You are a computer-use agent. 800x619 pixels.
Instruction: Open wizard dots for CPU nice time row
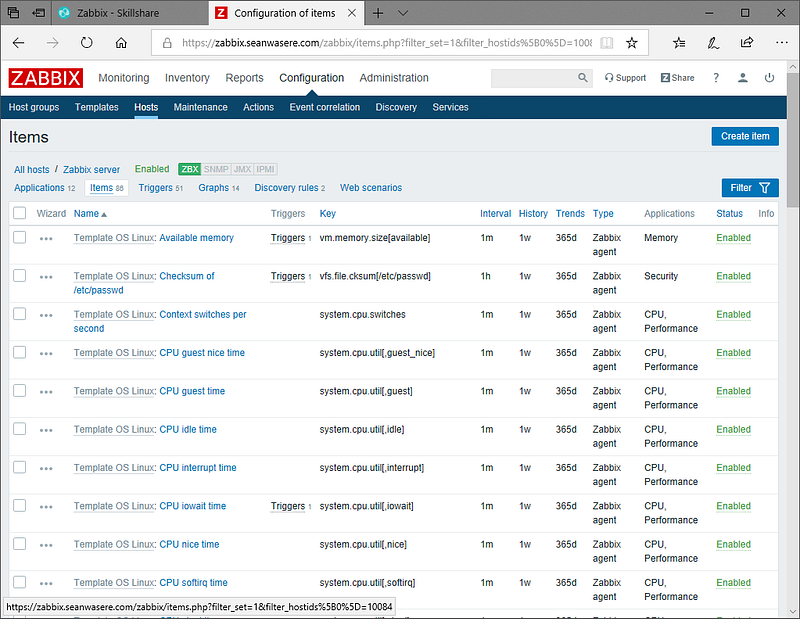coord(46,545)
